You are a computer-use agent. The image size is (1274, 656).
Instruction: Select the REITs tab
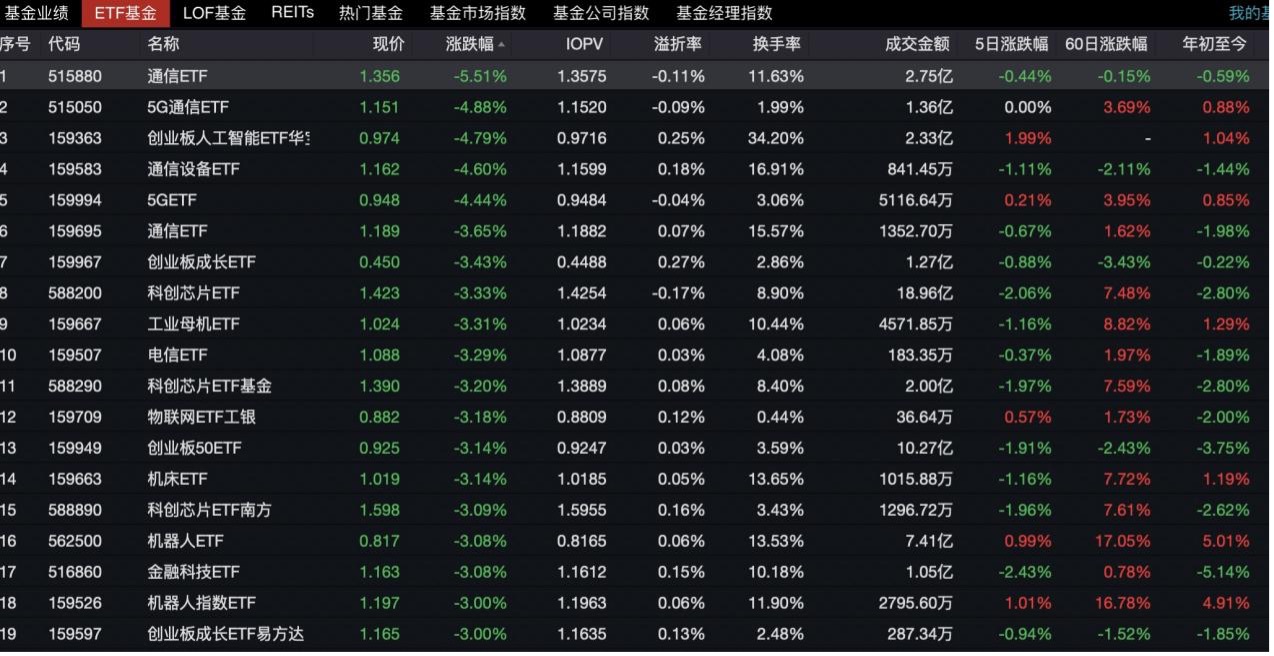point(292,13)
